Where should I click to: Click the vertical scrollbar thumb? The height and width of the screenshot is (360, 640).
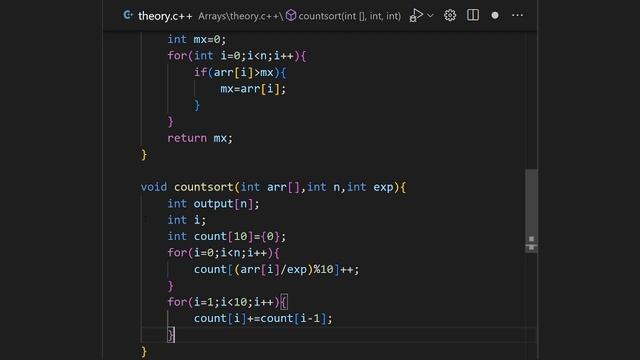click(531, 211)
